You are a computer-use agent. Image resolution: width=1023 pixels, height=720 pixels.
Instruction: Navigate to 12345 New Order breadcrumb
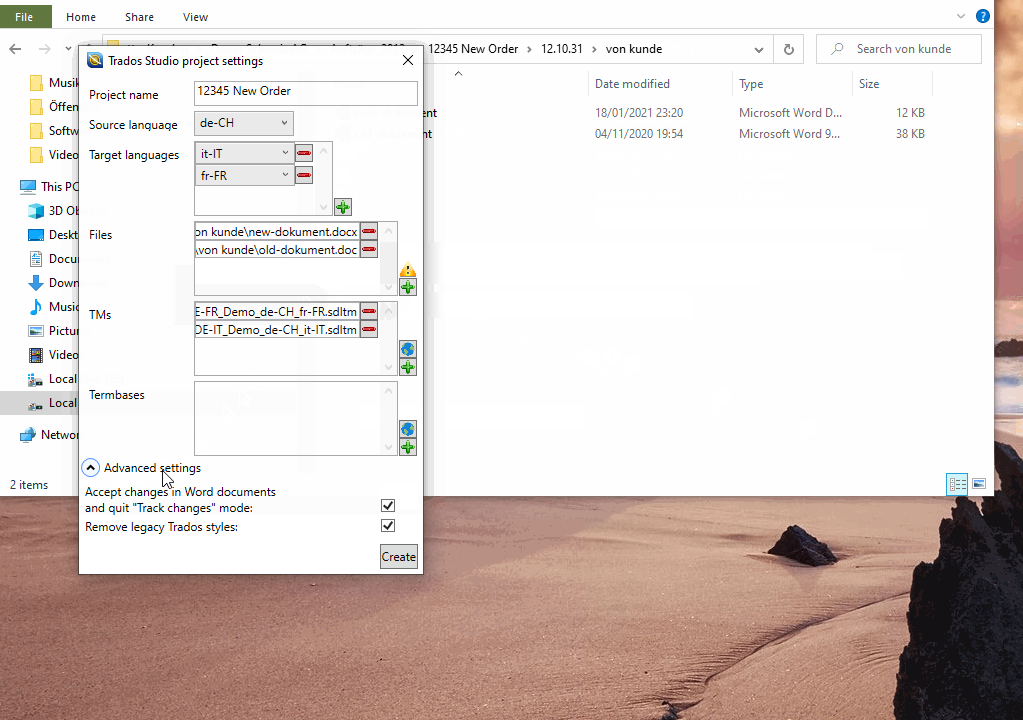pyautogui.click(x=473, y=49)
